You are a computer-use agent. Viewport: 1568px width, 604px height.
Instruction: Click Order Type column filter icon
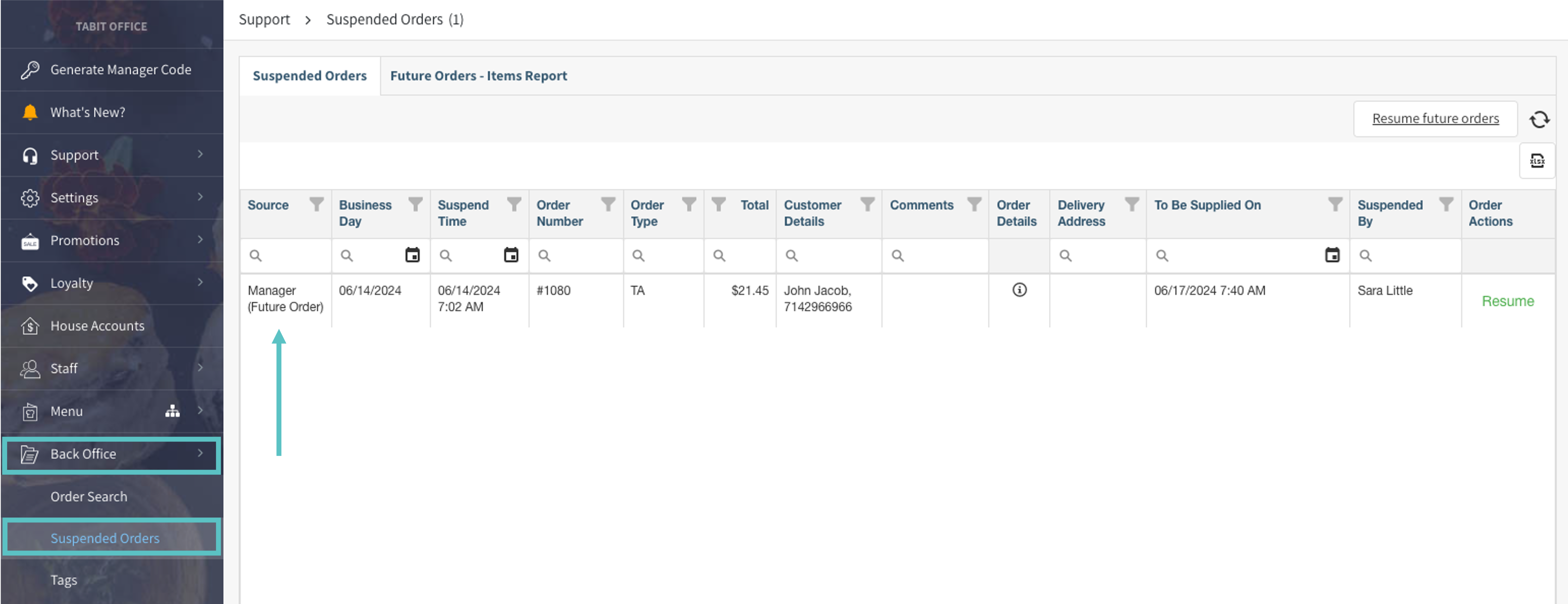pyautogui.click(x=689, y=204)
